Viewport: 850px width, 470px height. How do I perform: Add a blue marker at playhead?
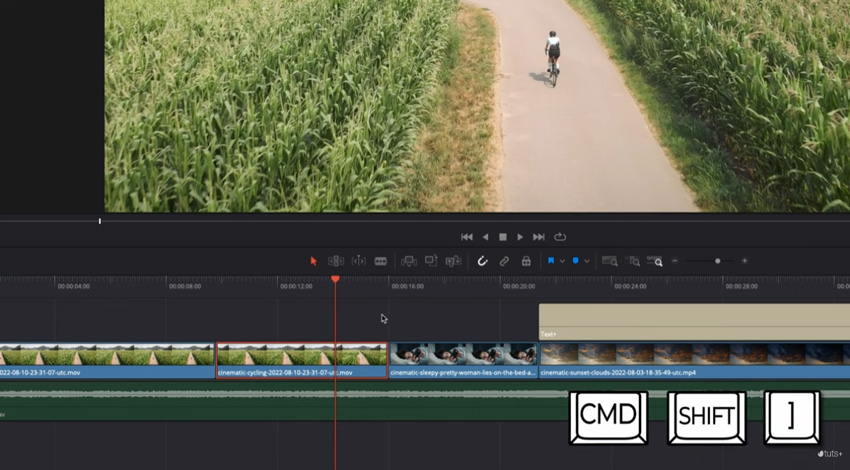576,261
